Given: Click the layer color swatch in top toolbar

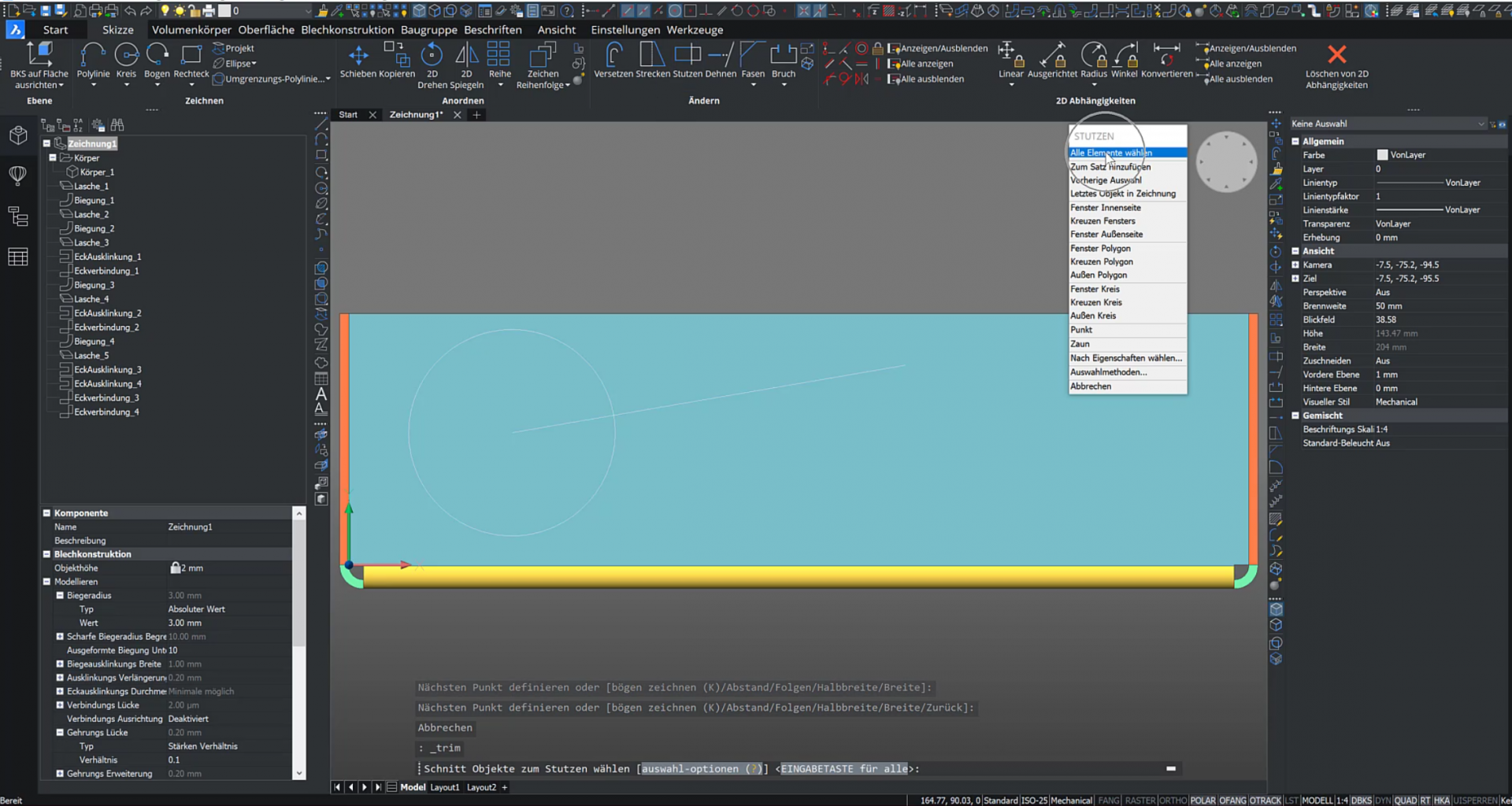Looking at the screenshot, I should click(224, 11).
